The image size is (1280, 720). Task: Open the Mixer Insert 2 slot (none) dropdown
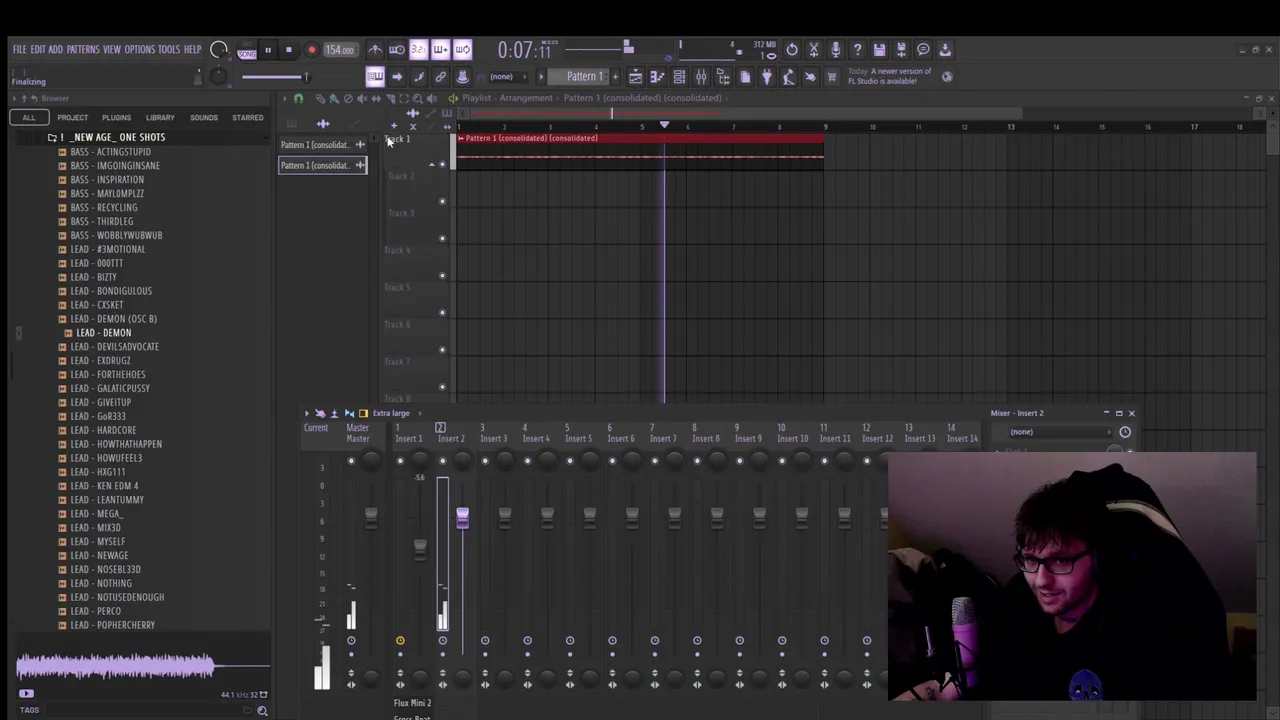(1060, 432)
